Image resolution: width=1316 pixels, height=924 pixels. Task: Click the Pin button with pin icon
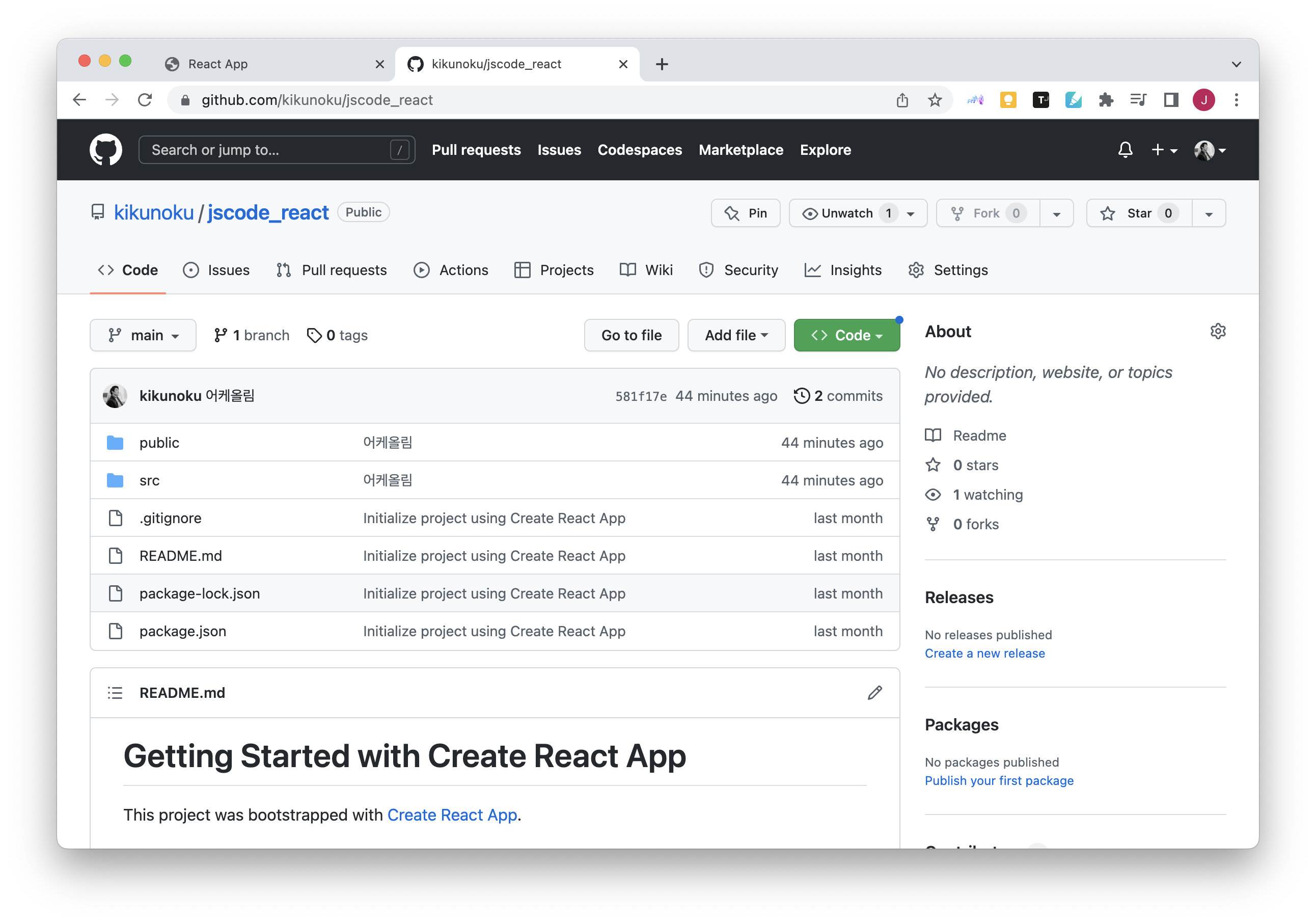point(745,212)
